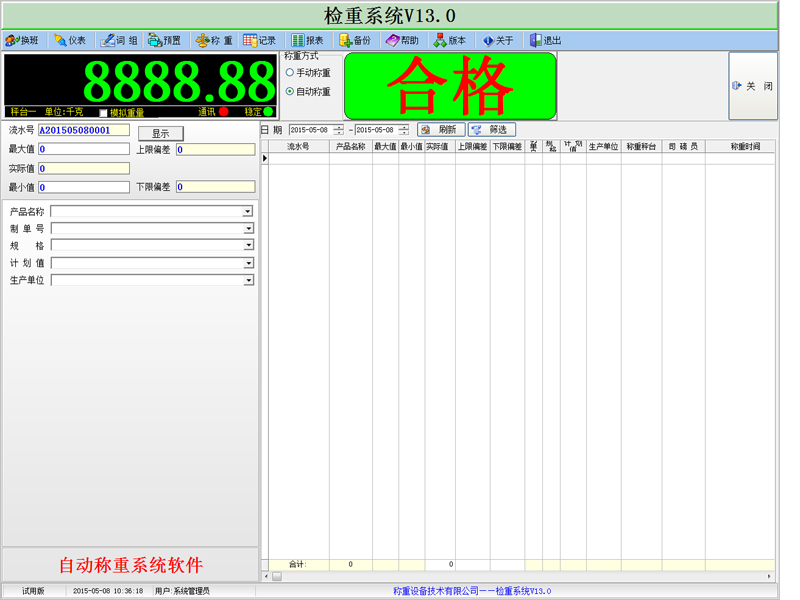The image size is (800, 600).
Task: Click the 产品名称 column header
Action: (x=351, y=146)
